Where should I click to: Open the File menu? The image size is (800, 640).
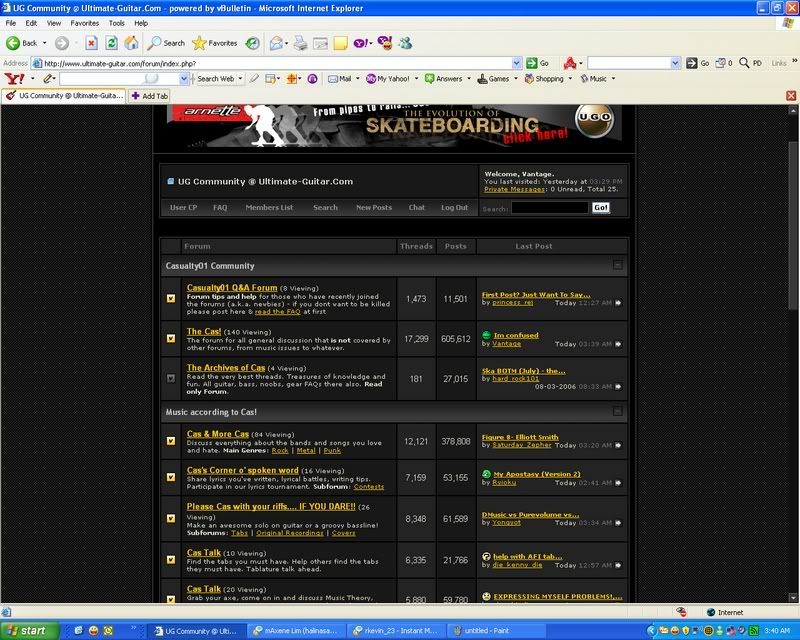[11, 23]
